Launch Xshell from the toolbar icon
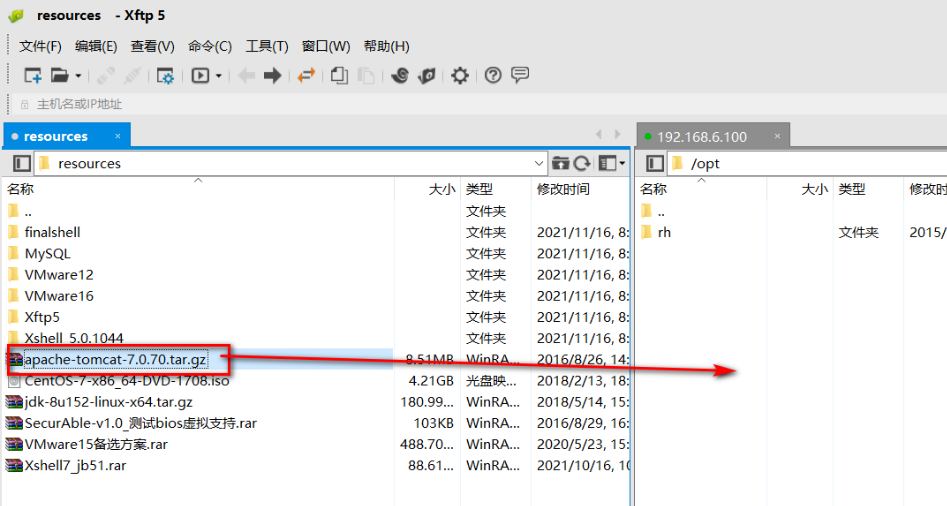Viewport: 947px width, 506px height. point(400,75)
